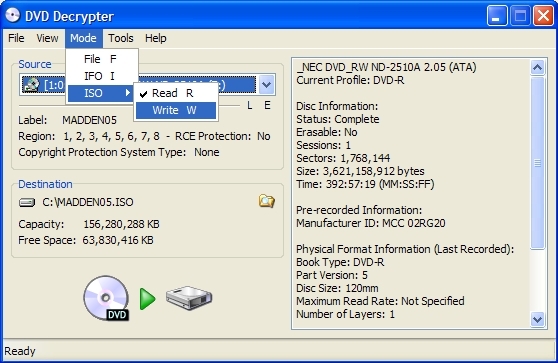The height and width of the screenshot is (363, 558).
Task: Open the View menu
Action: (47, 38)
